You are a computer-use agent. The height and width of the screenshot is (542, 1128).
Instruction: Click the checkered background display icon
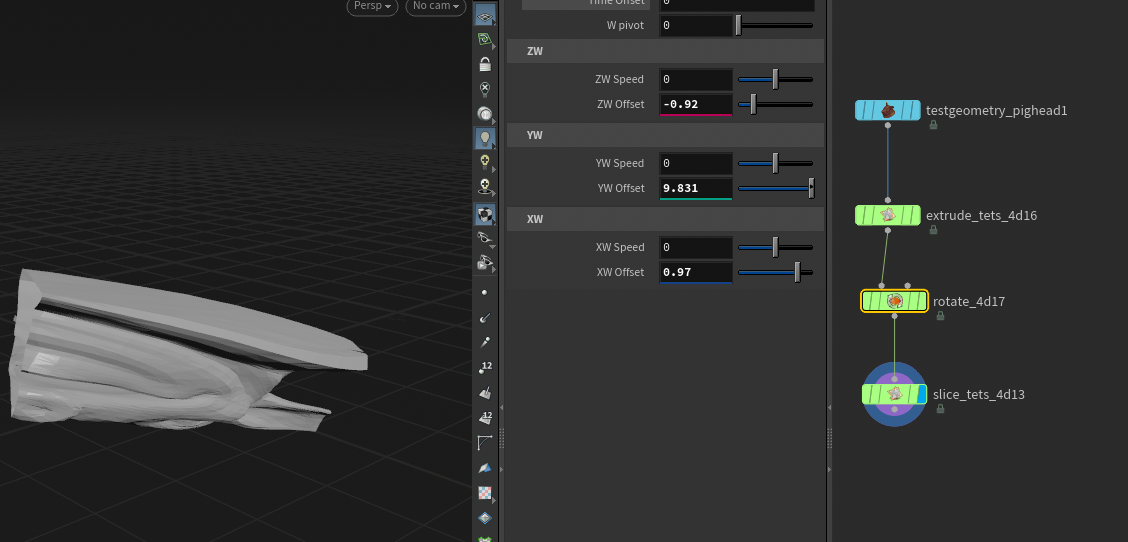485,493
